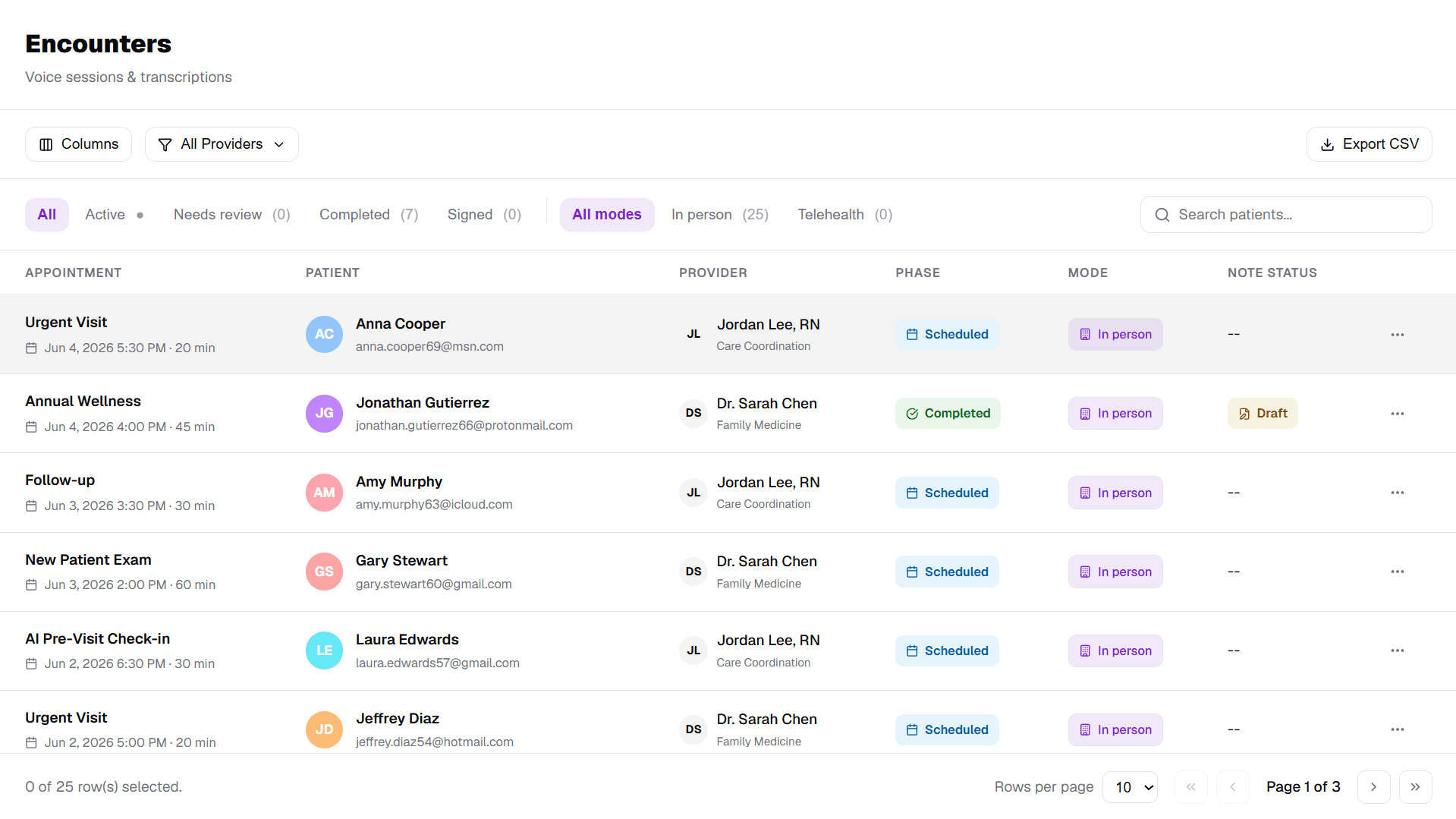The height and width of the screenshot is (819, 1456).
Task: Filter by In person mode tab
Action: click(x=719, y=215)
